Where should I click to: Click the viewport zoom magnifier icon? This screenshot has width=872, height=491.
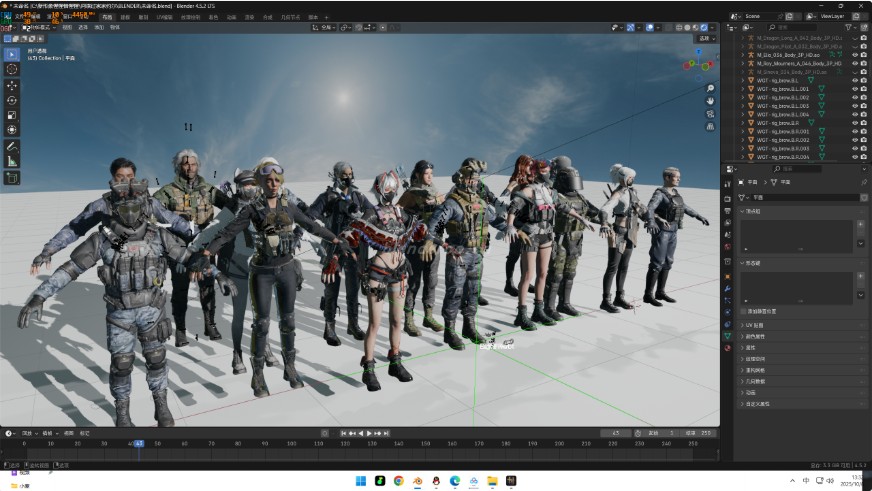pos(710,88)
